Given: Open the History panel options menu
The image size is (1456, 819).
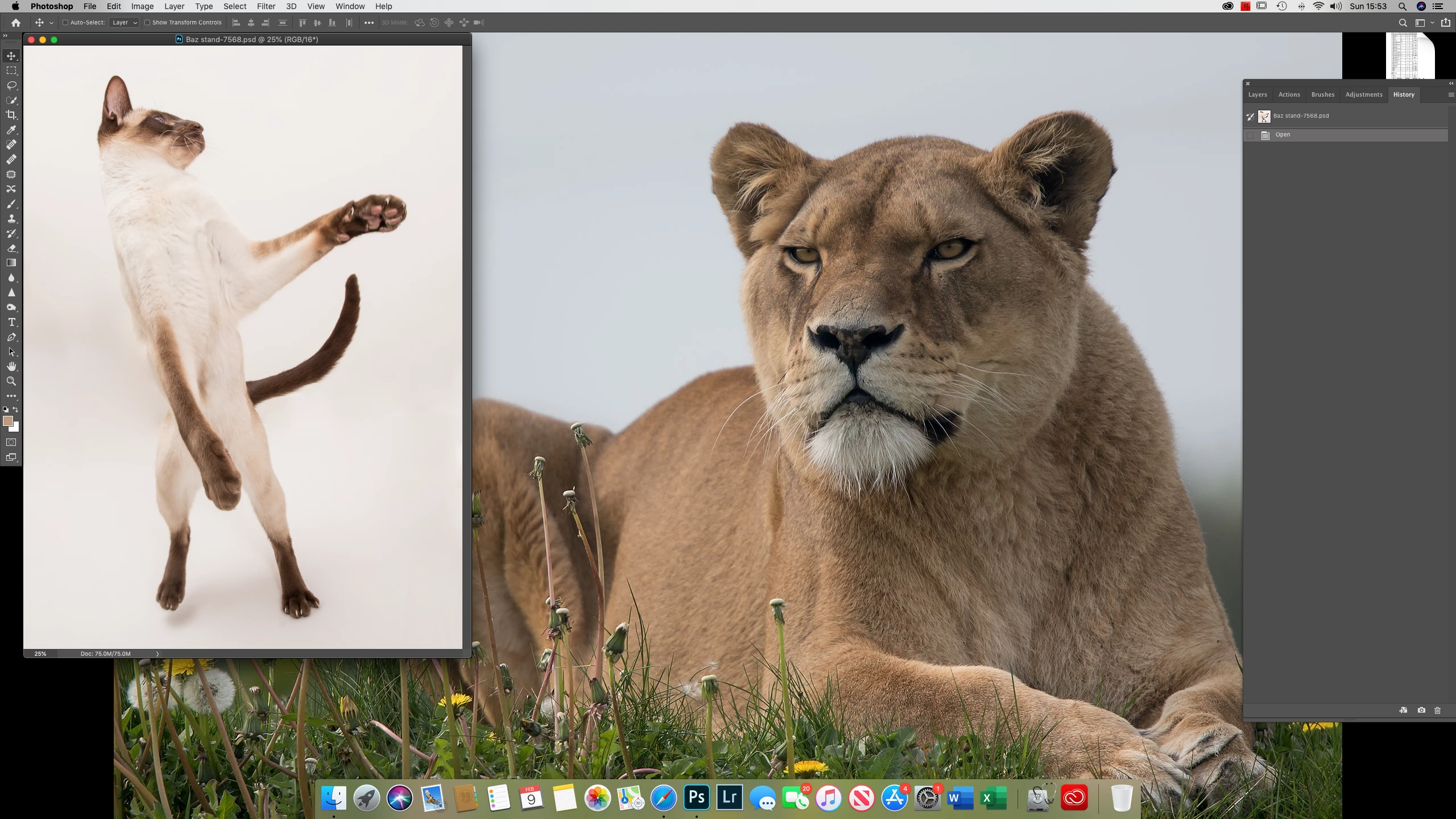Looking at the screenshot, I should click(x=1450, y=95).
